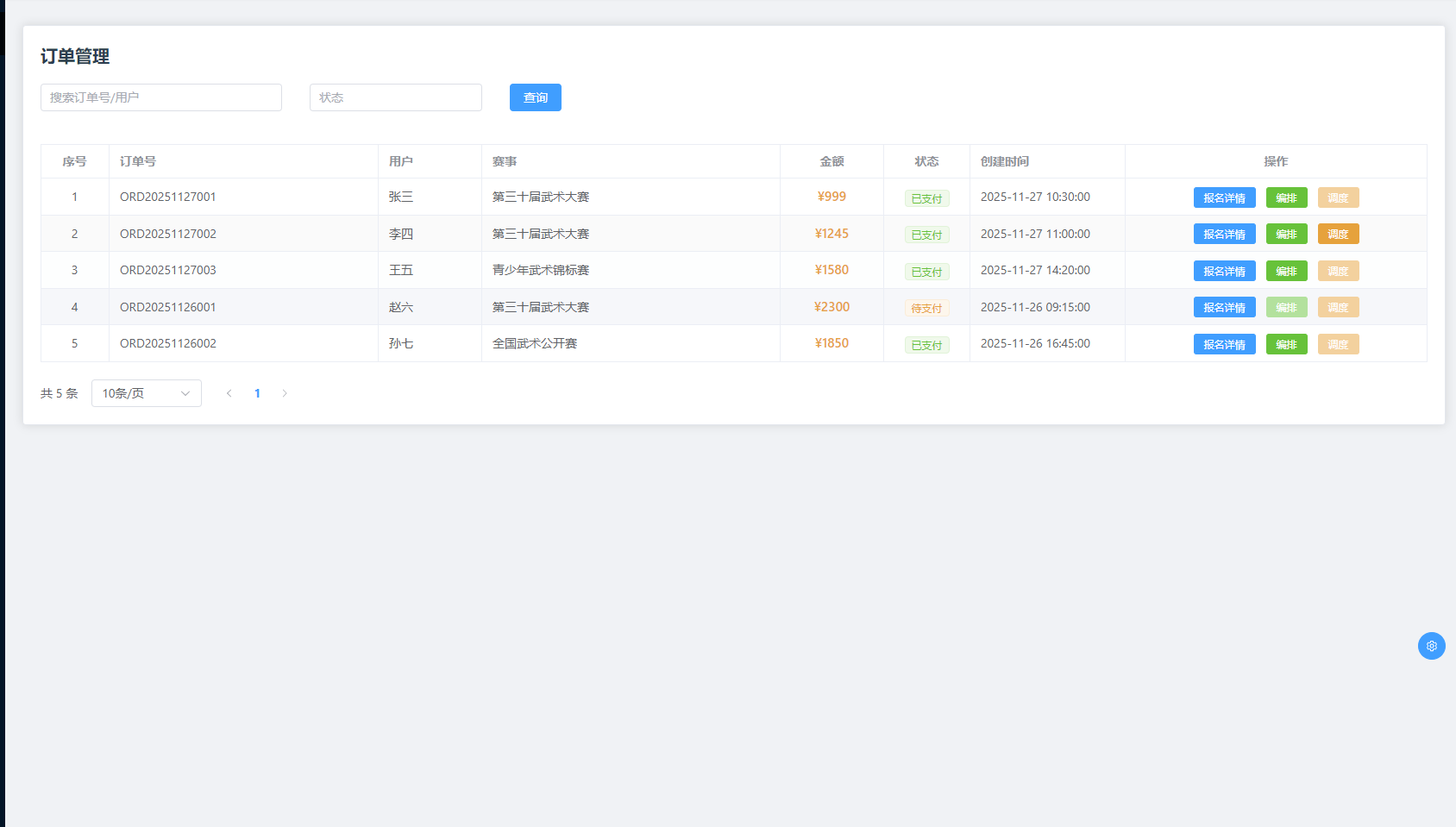
Task: Open 报名详情 for order ORD20251127001
Action: 1224,197
